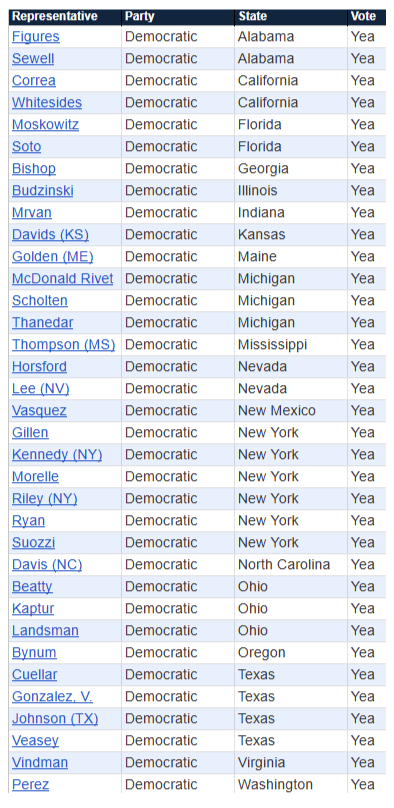The width and height of the screenshot is (394, 808).
Task: Follow the Suozzi link
Action: tap(33, 543)
